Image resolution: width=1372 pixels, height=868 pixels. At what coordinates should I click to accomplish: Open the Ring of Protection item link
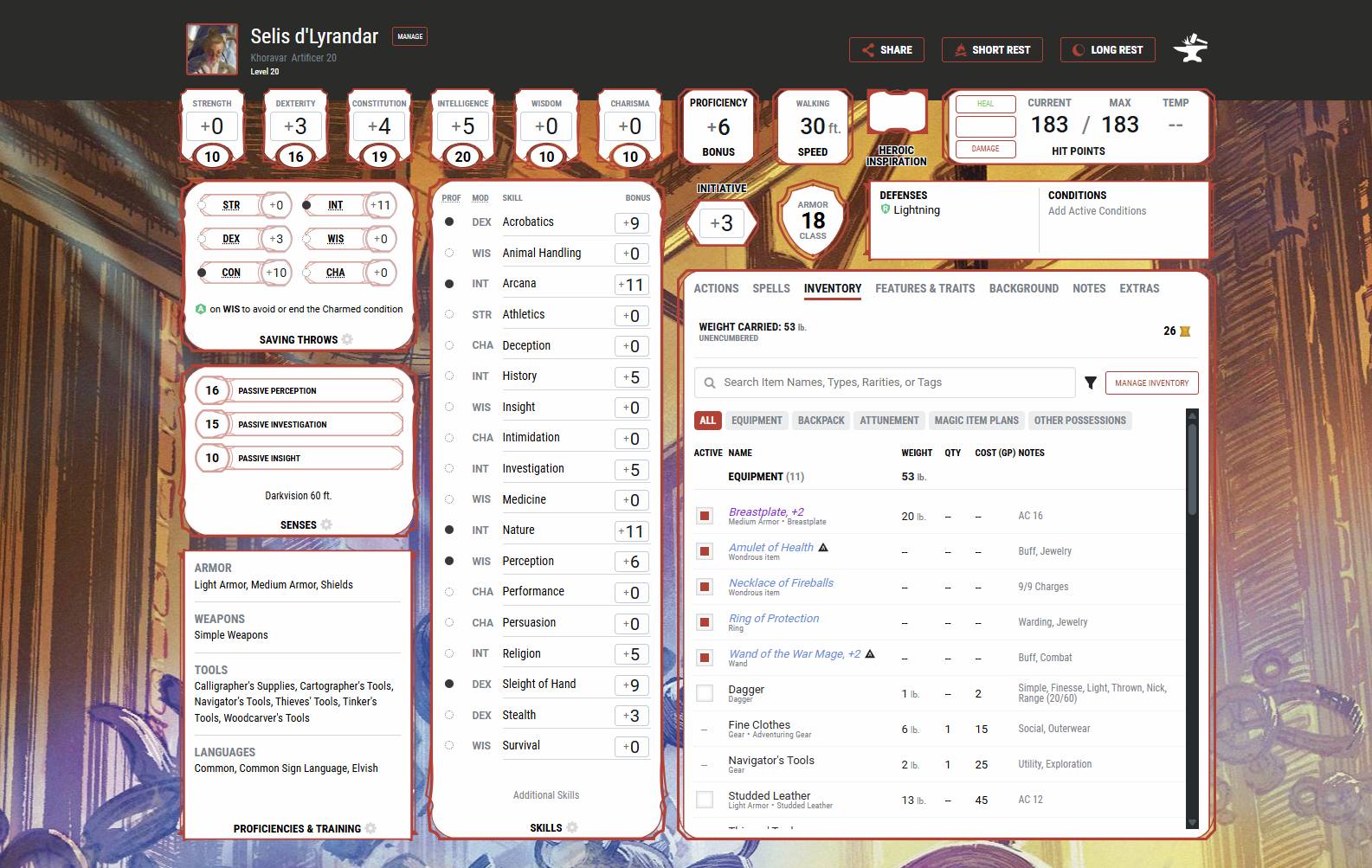click(774, 618)
